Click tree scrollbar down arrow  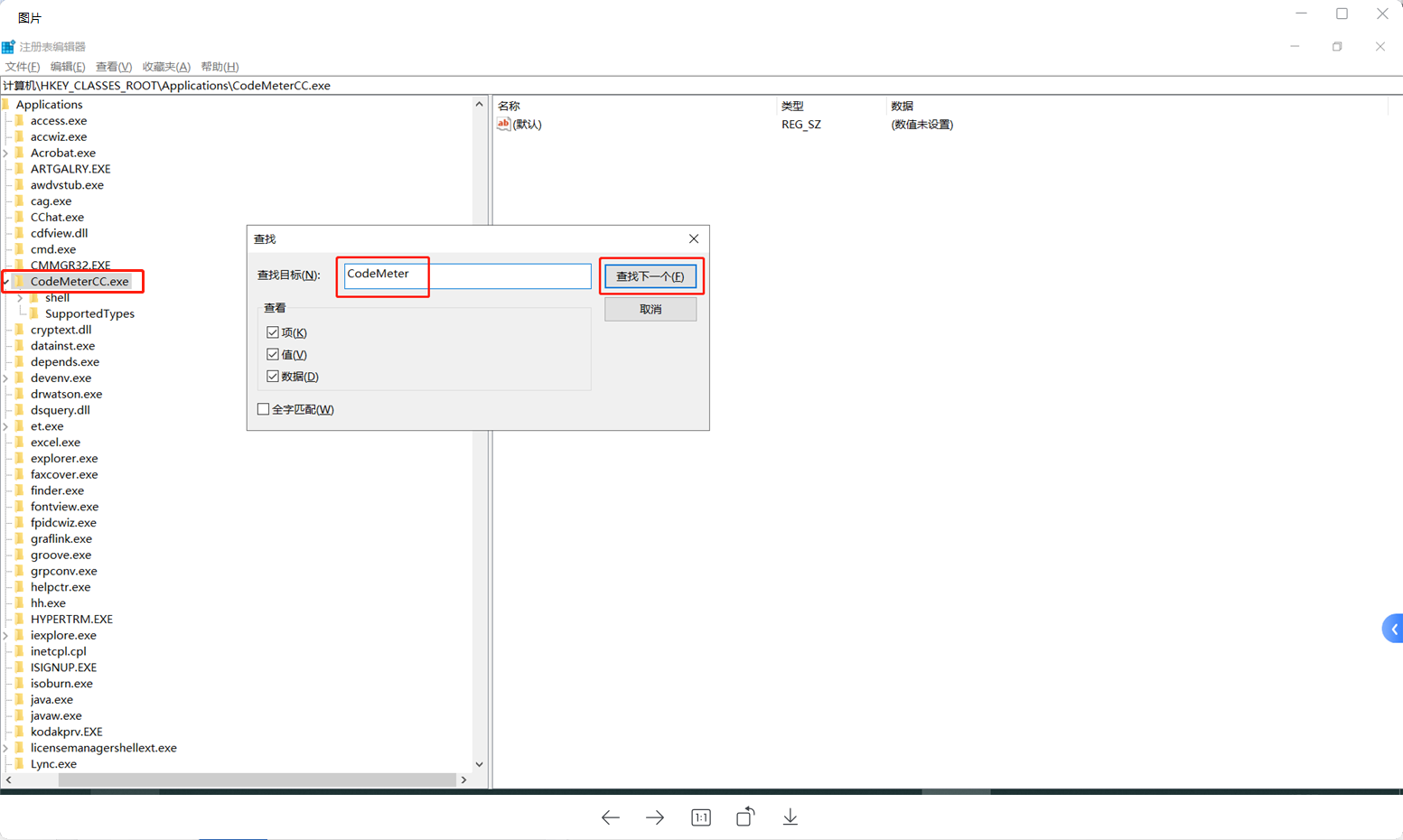pos(479,764)
